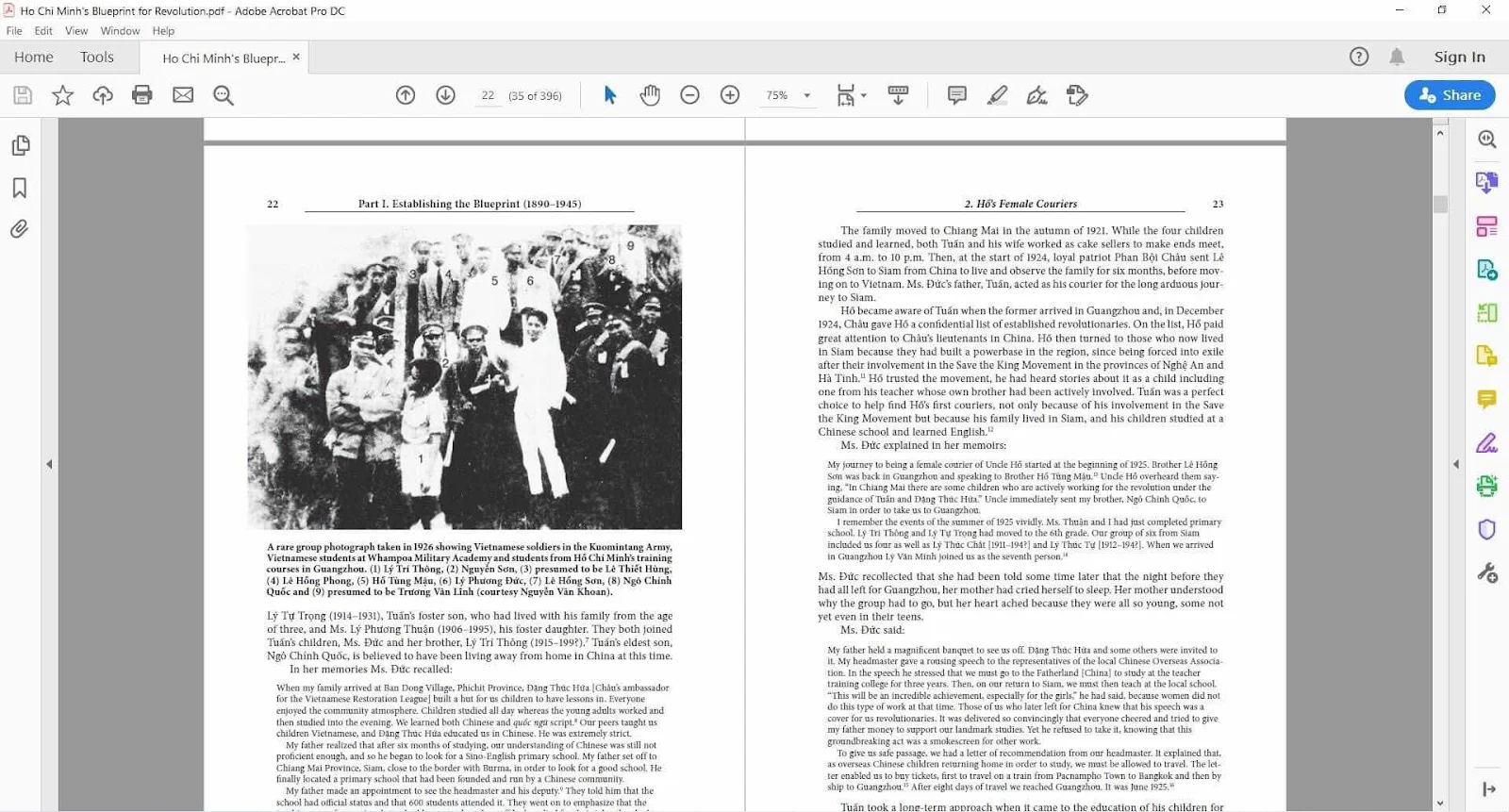Click the heading '2. Hồ's Female Couriers'
1509x812 pixels.
(x=1020, y=204)
